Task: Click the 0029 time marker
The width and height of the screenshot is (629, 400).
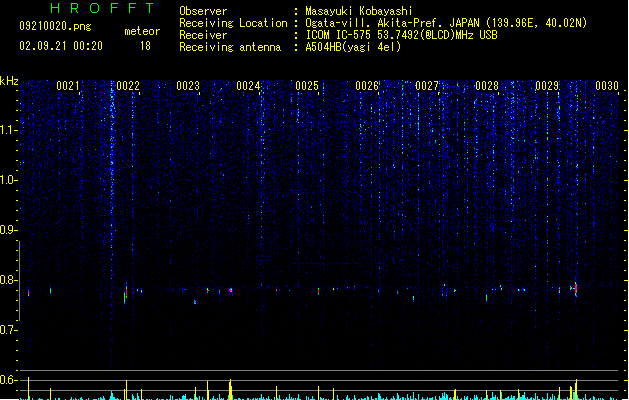Action: coord(547,86)
